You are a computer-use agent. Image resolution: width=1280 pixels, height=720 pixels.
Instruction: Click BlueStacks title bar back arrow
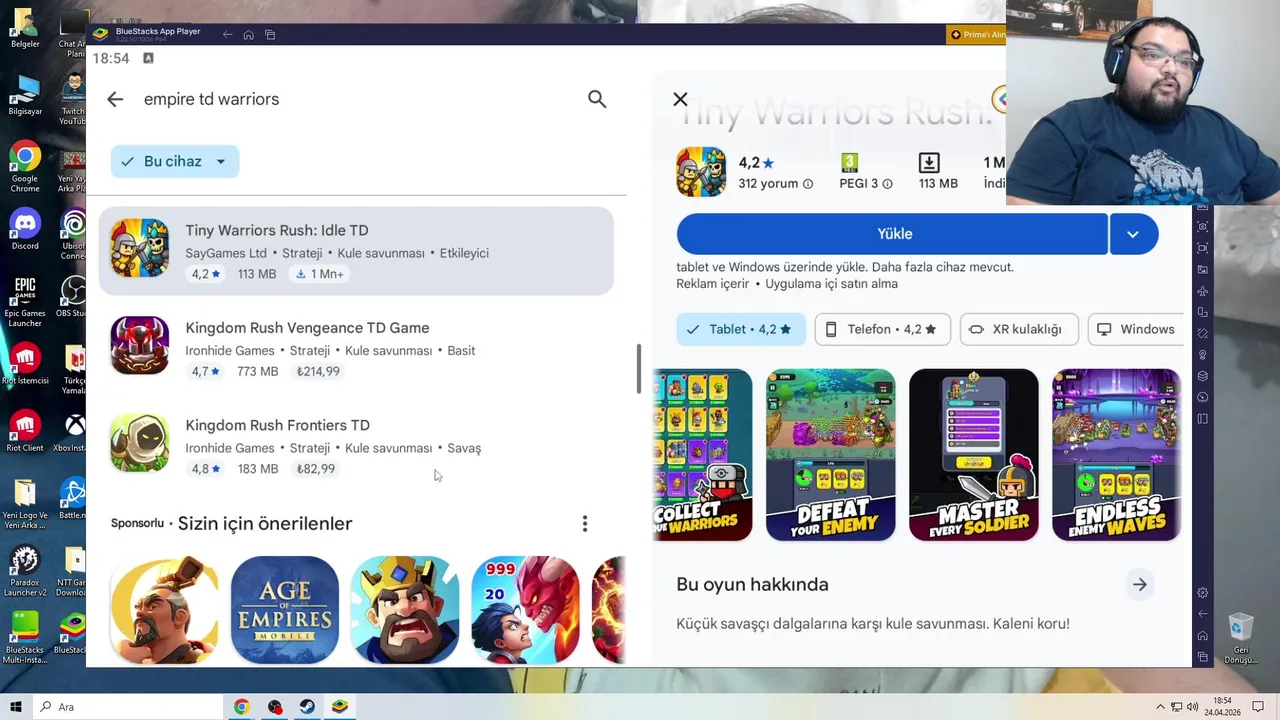click(x=227, y=35)
